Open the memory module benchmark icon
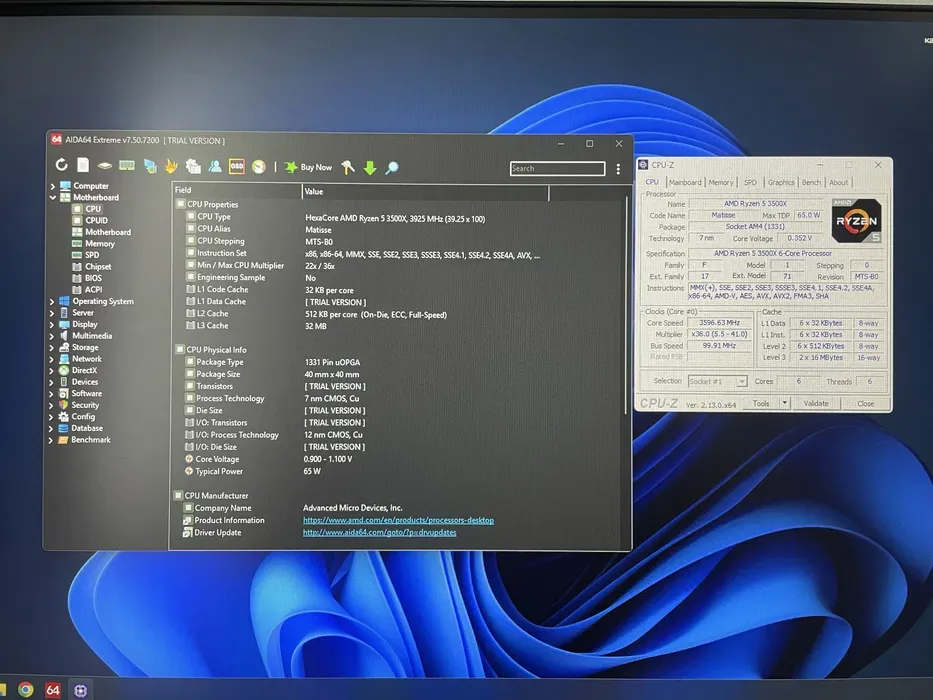This screenshot has height=700, width=933. (127, 165)
